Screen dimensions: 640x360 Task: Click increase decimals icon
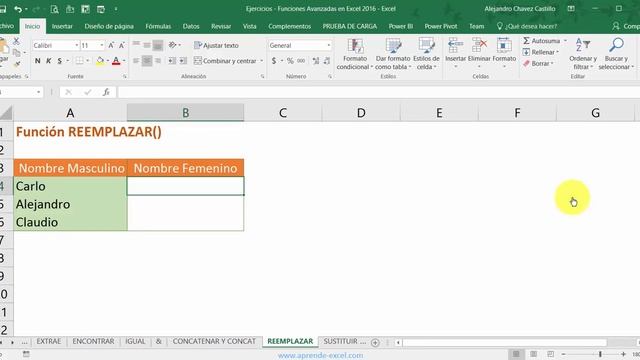[x=316, y=61]
